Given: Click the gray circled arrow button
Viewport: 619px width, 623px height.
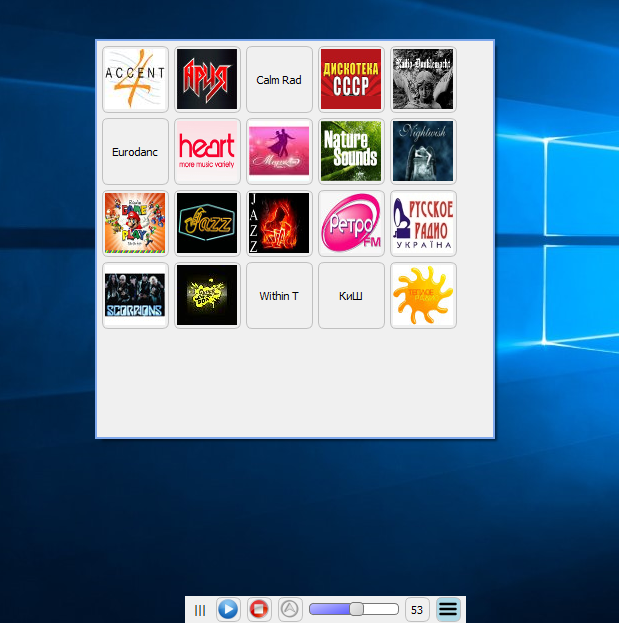Looking at the screenshot, I should point(290,609).
